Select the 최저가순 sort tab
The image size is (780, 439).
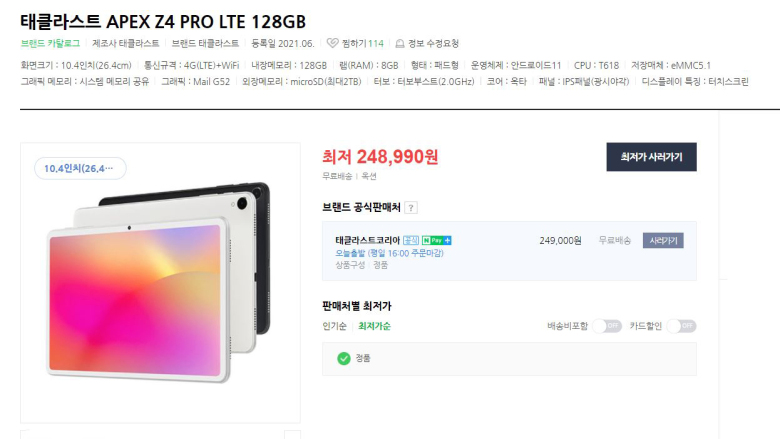pyautogui.click(x=374, y=326)
